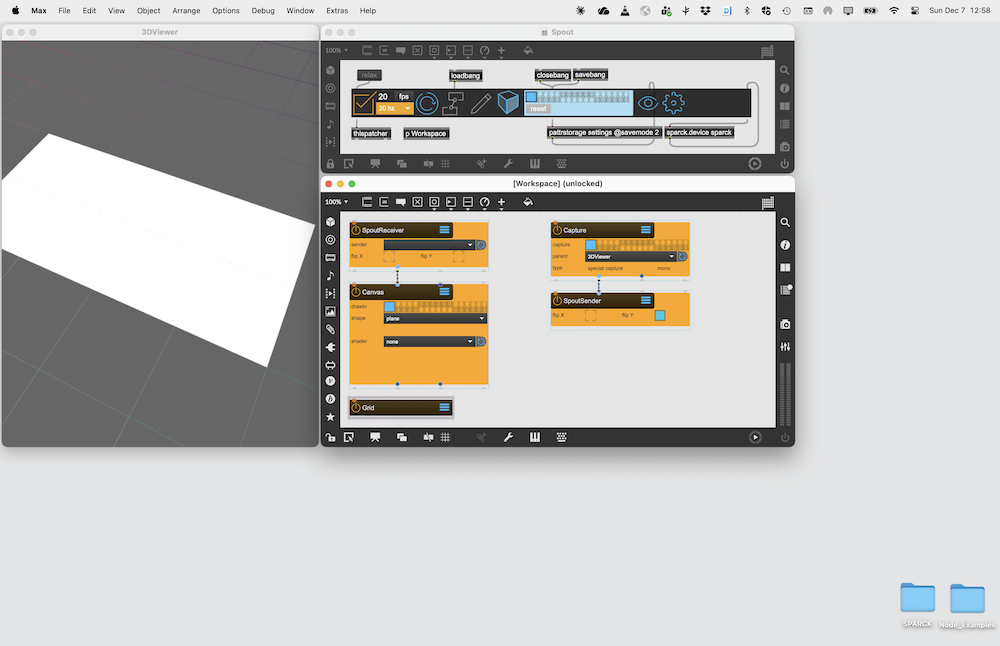Click the relax message button
Viewport: 1000px width, 646px height.
[369, 75]
